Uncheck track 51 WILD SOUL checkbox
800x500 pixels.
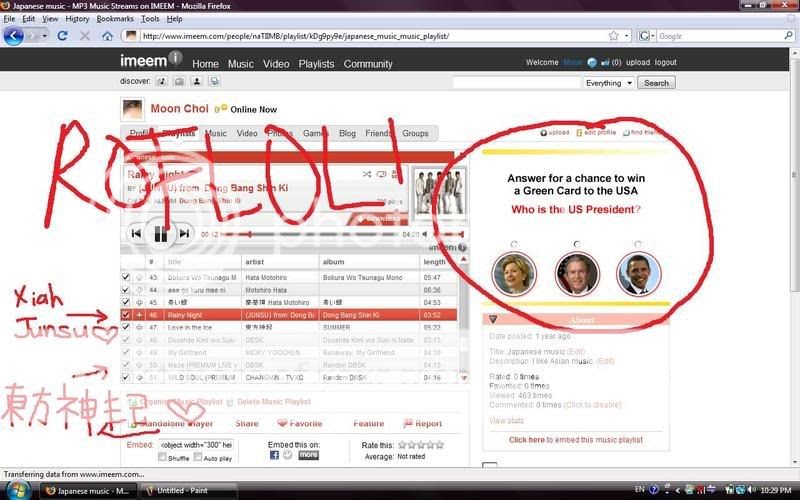pyautogui.click(x=126, y=378)
